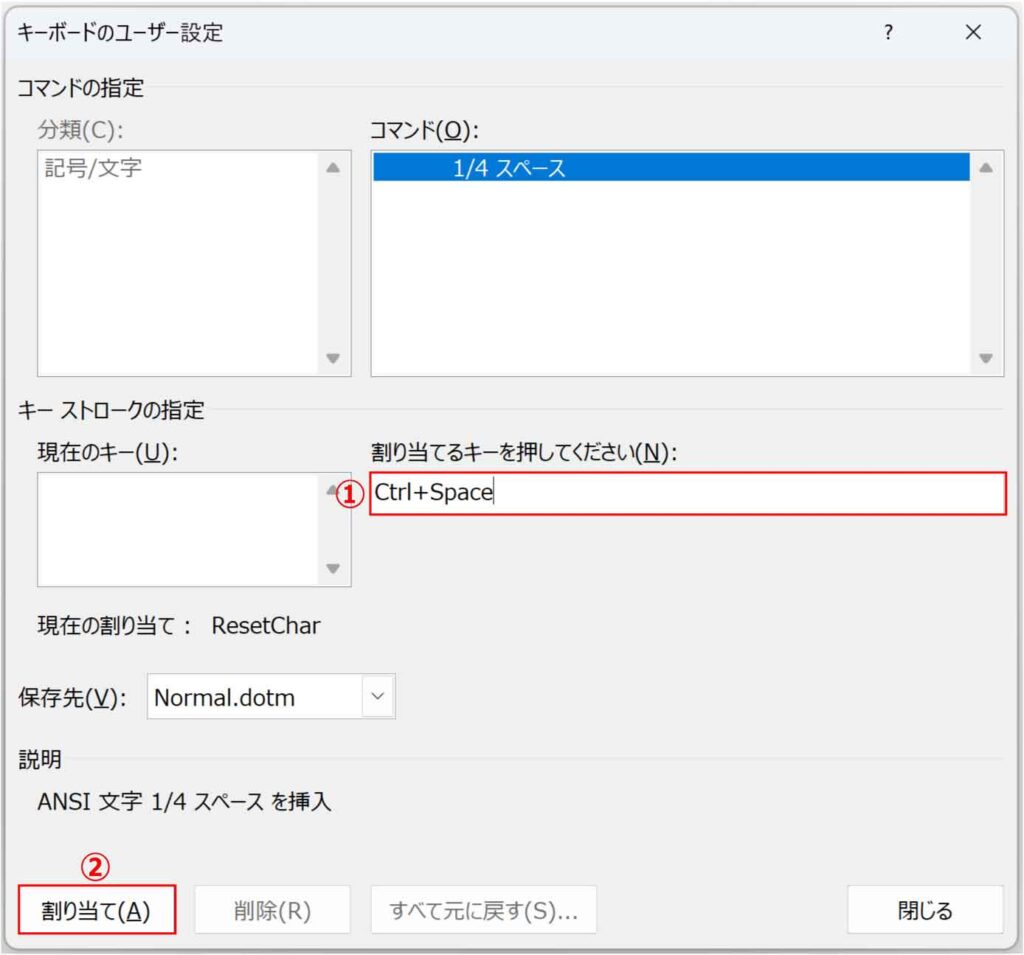Click the すべて元に戻す(S)... button
The image size is (1024, 955).
[483, 909]
